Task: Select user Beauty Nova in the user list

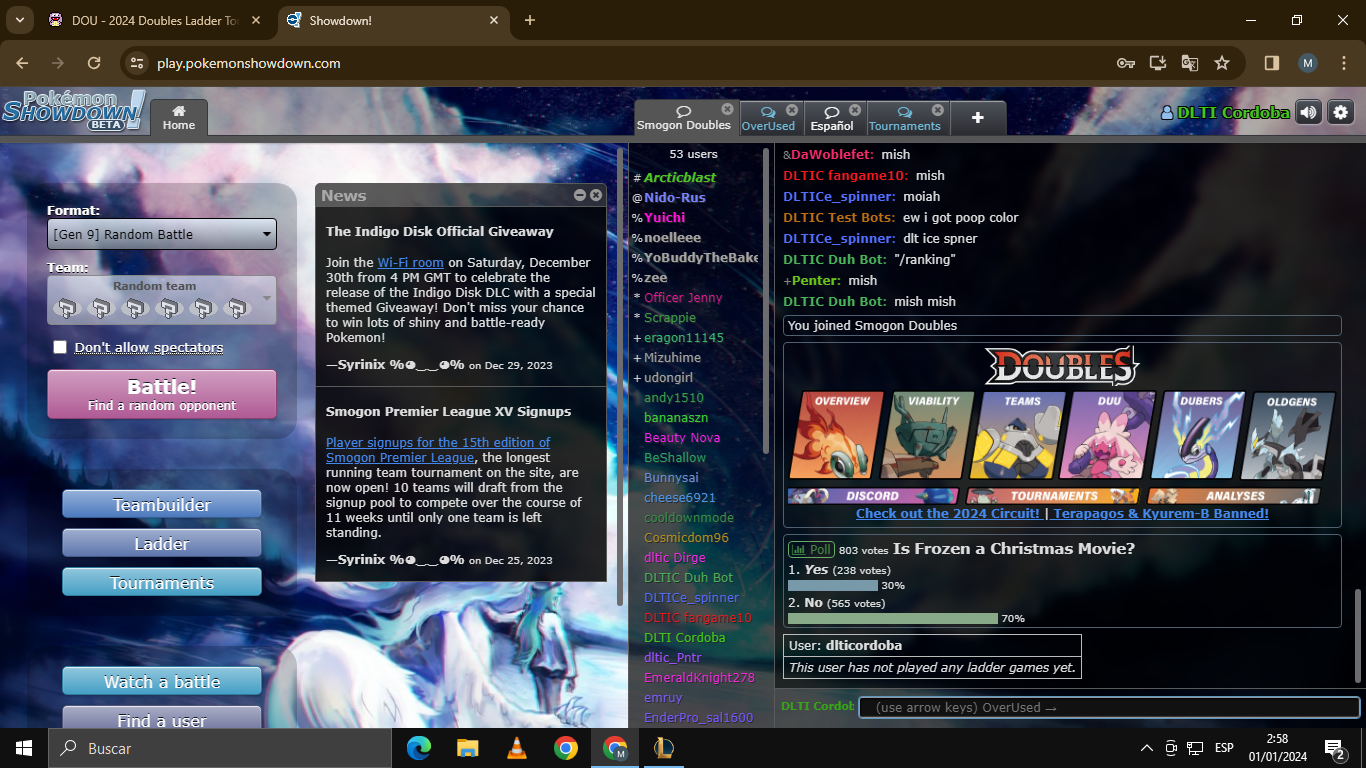Action: point(682,437)
